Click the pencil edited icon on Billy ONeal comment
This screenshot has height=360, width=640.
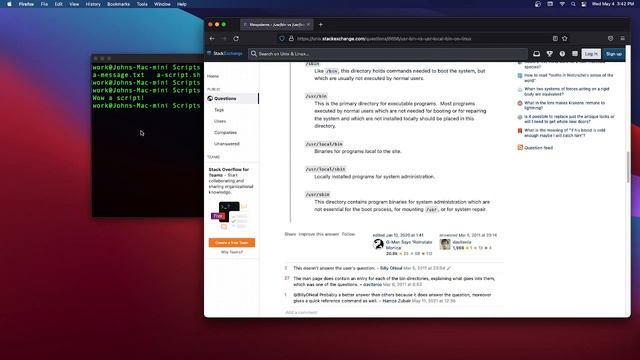pyautogui.click(x=449, y=268)
